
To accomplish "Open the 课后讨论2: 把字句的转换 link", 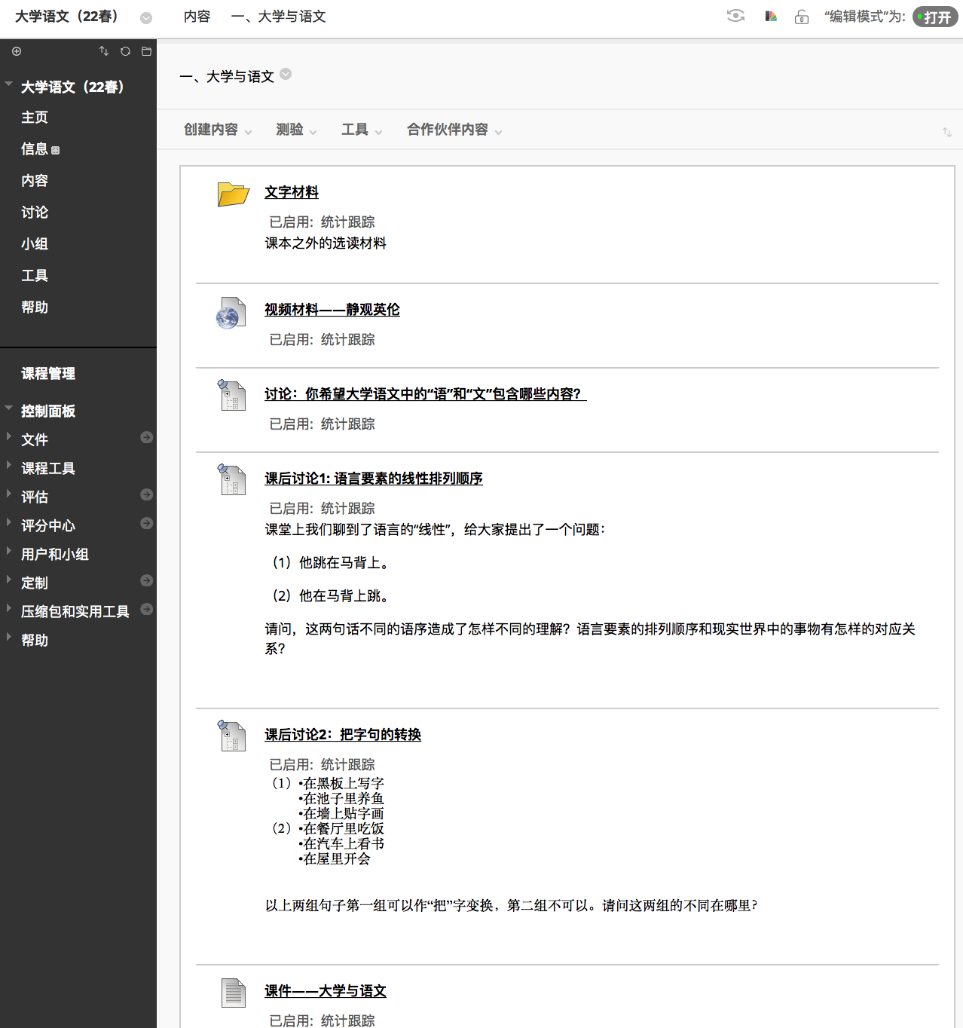I will click(342, 735).
